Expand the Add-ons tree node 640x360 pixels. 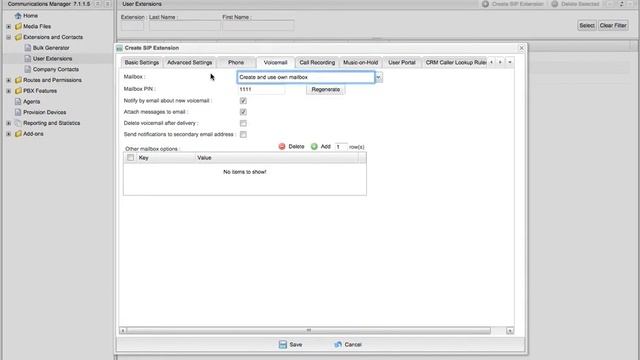tap(9, 134)
